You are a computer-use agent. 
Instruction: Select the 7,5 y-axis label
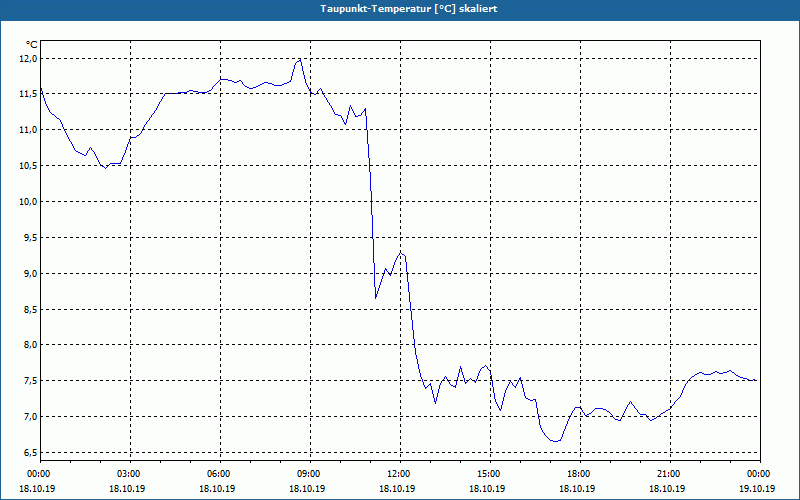[30, 381]
